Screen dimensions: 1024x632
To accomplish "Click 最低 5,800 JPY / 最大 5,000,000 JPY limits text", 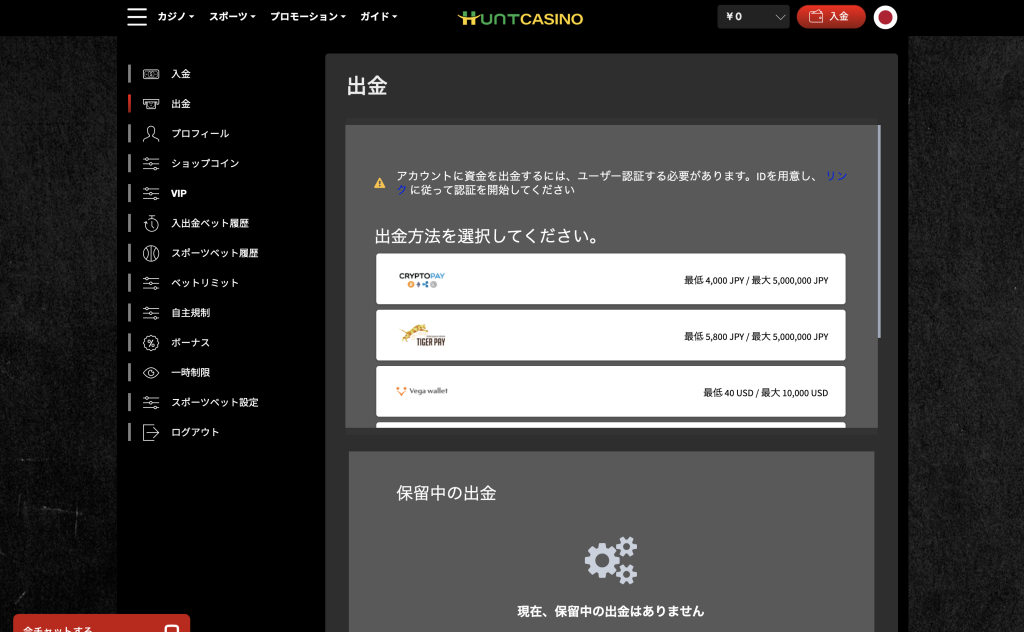I will [756, 336].
